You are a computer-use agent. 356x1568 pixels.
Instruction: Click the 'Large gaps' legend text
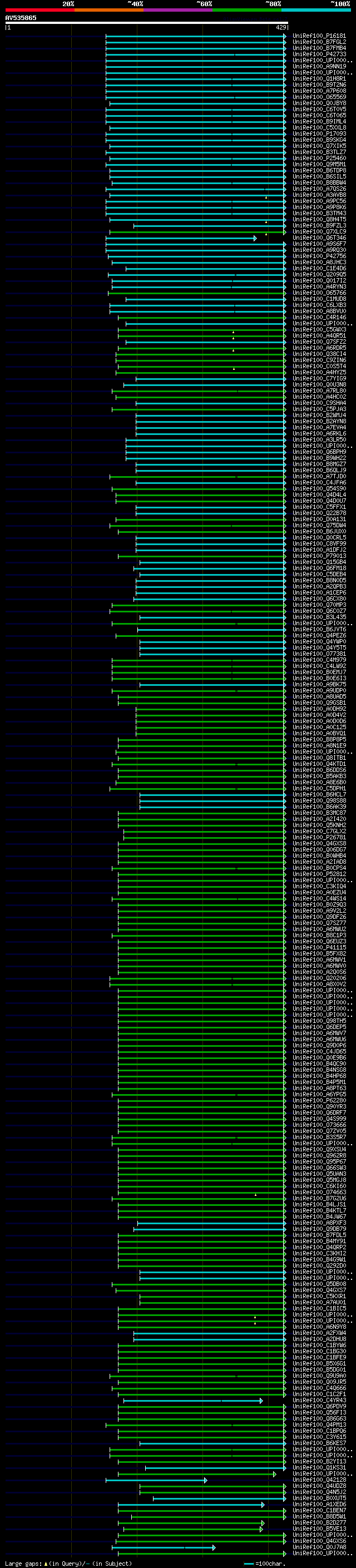pos(23,1564)
